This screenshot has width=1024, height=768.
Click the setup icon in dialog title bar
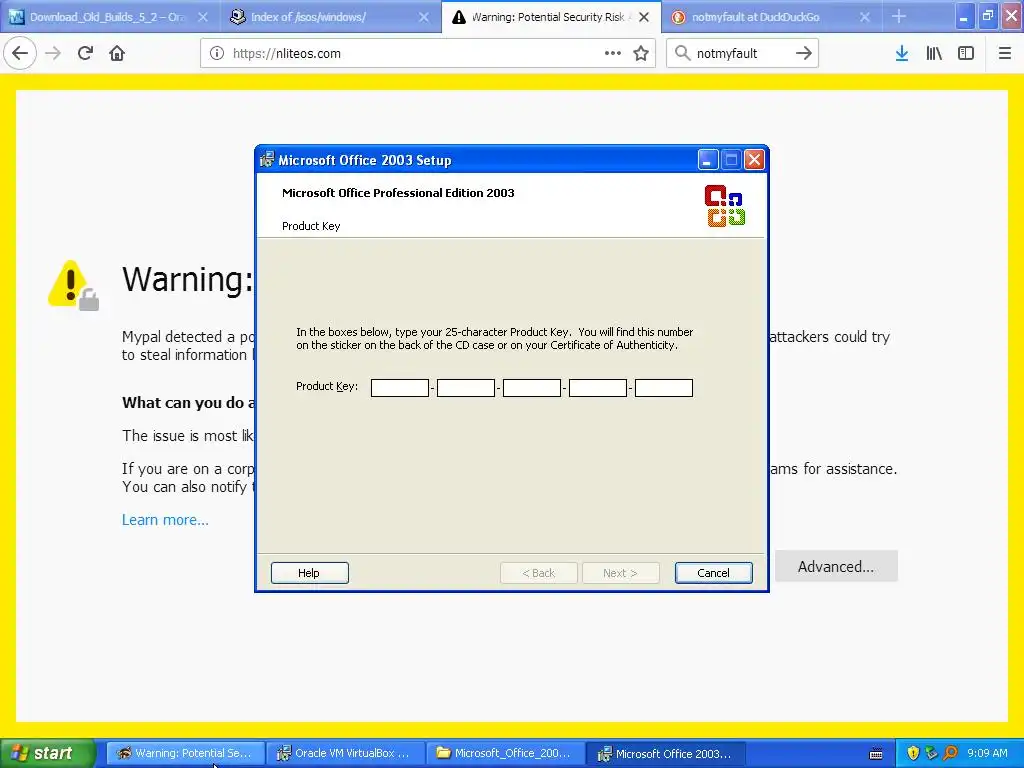point(266,160)
